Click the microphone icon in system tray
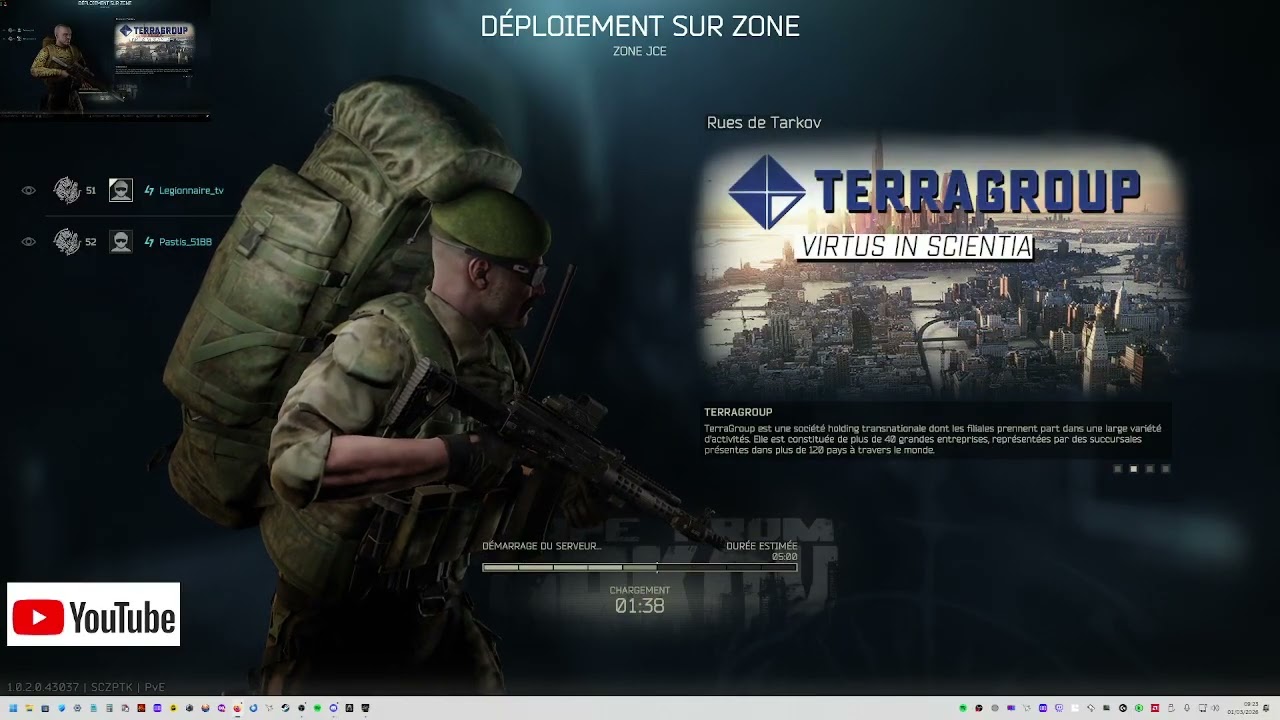The width and height of the screenshot is (1280, 720). point(1187,708)
